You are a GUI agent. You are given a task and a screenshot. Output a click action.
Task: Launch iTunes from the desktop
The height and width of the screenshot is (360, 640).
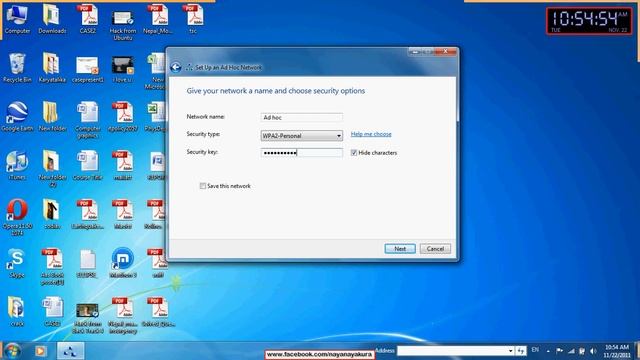coord(17,166)
